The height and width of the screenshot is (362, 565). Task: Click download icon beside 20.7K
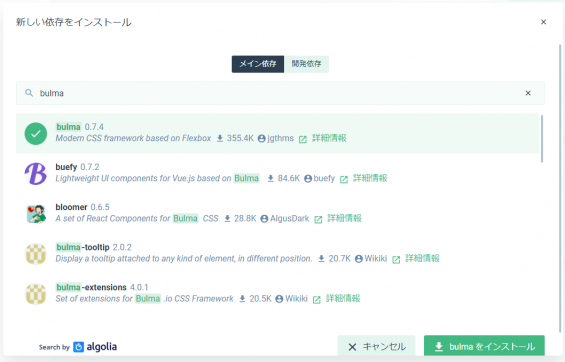321,258
